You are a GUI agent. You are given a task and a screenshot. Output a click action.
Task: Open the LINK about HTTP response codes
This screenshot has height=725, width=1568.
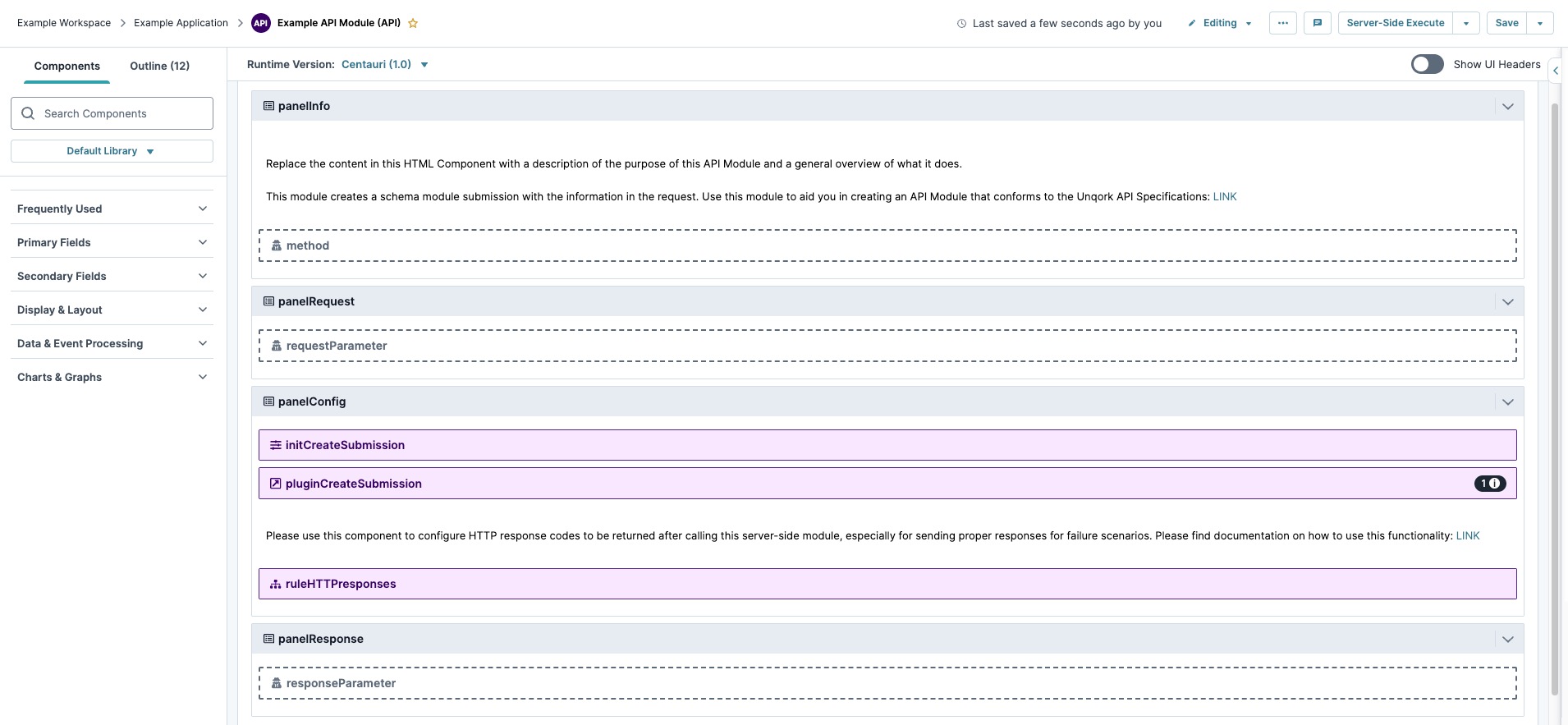point(1468,535)
